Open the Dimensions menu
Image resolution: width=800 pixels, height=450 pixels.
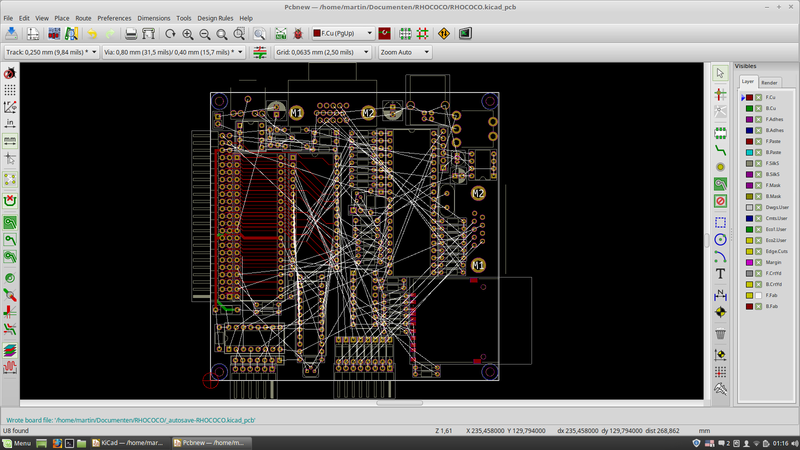154,18
